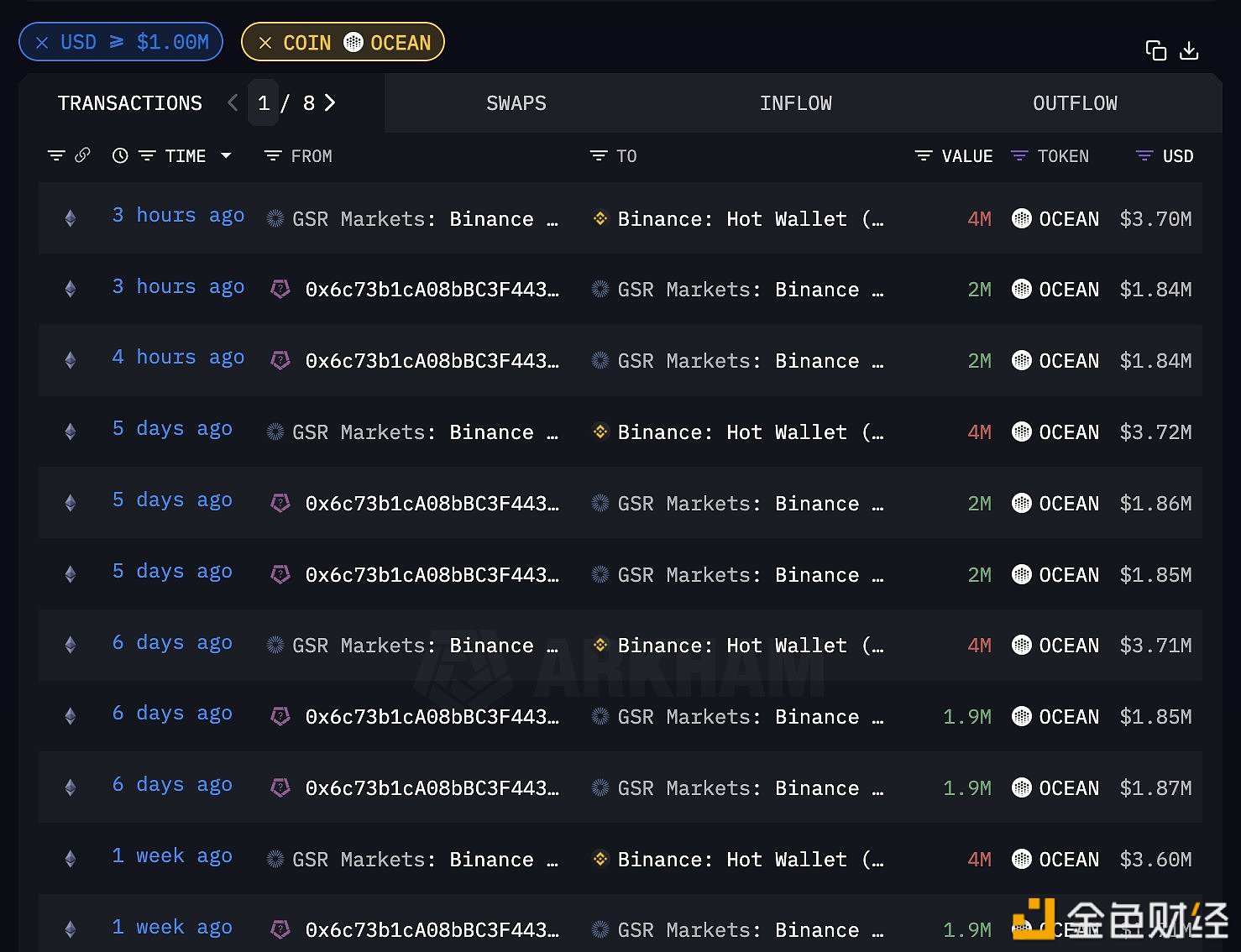This screenshot has height=952, width=1241.
Task: Click the $3.72M USD value
Action: click(1155, 432)
